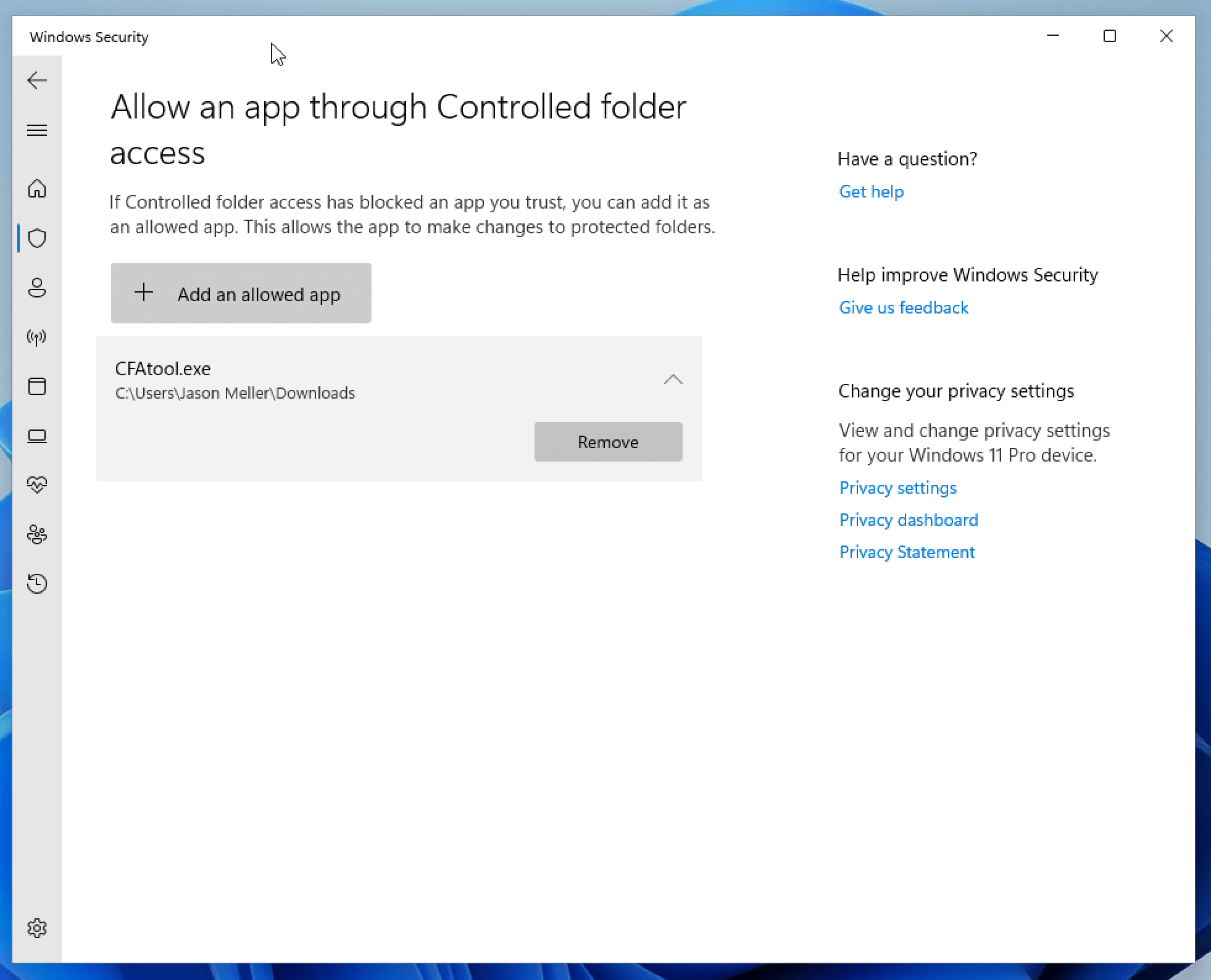Screen dimensions: 1211x980
Task: Open the Get help link
Action: click(x=871, y=192)
